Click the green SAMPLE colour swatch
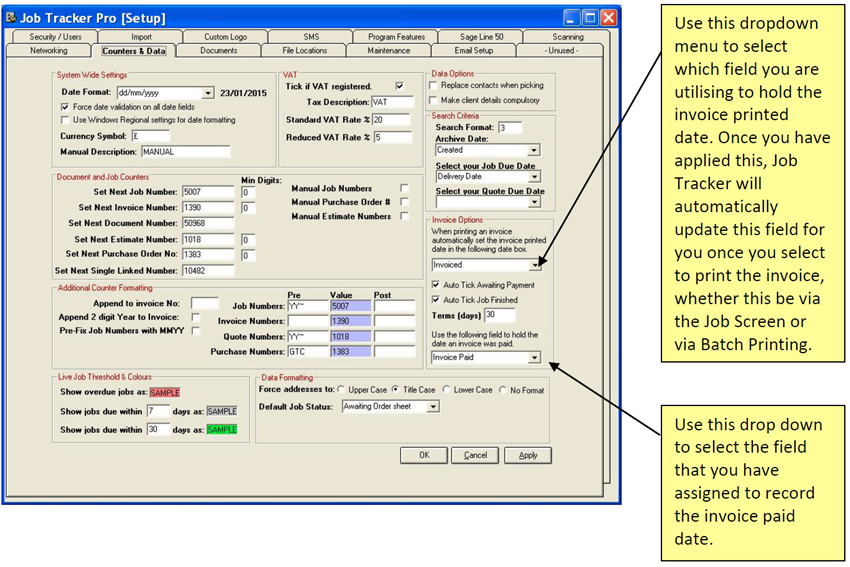This screenshot has height=567, width=850. (222, 430)
